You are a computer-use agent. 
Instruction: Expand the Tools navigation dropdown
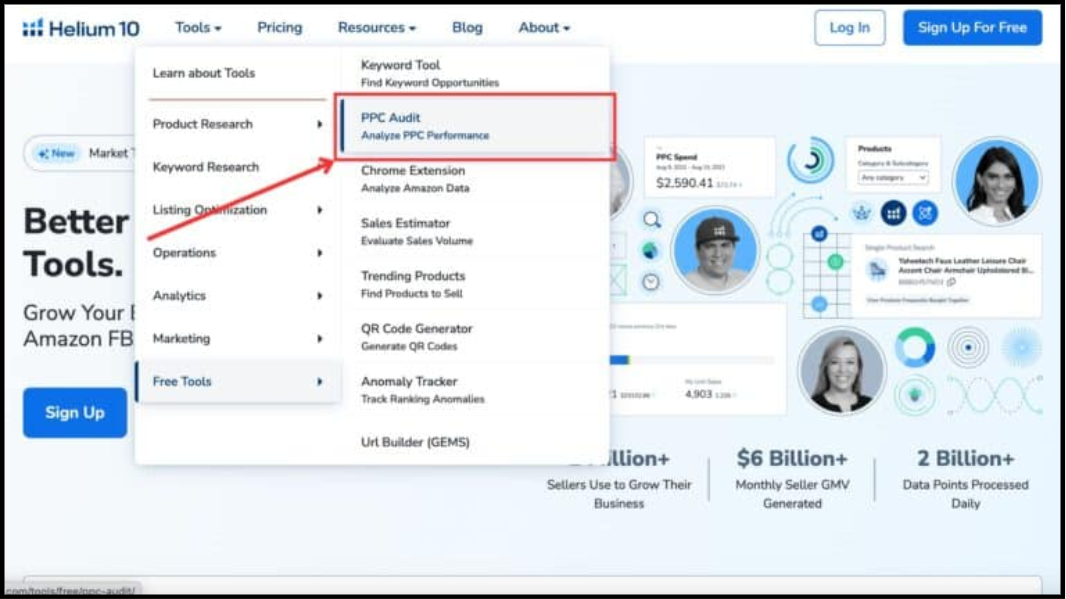click(198, 28)
